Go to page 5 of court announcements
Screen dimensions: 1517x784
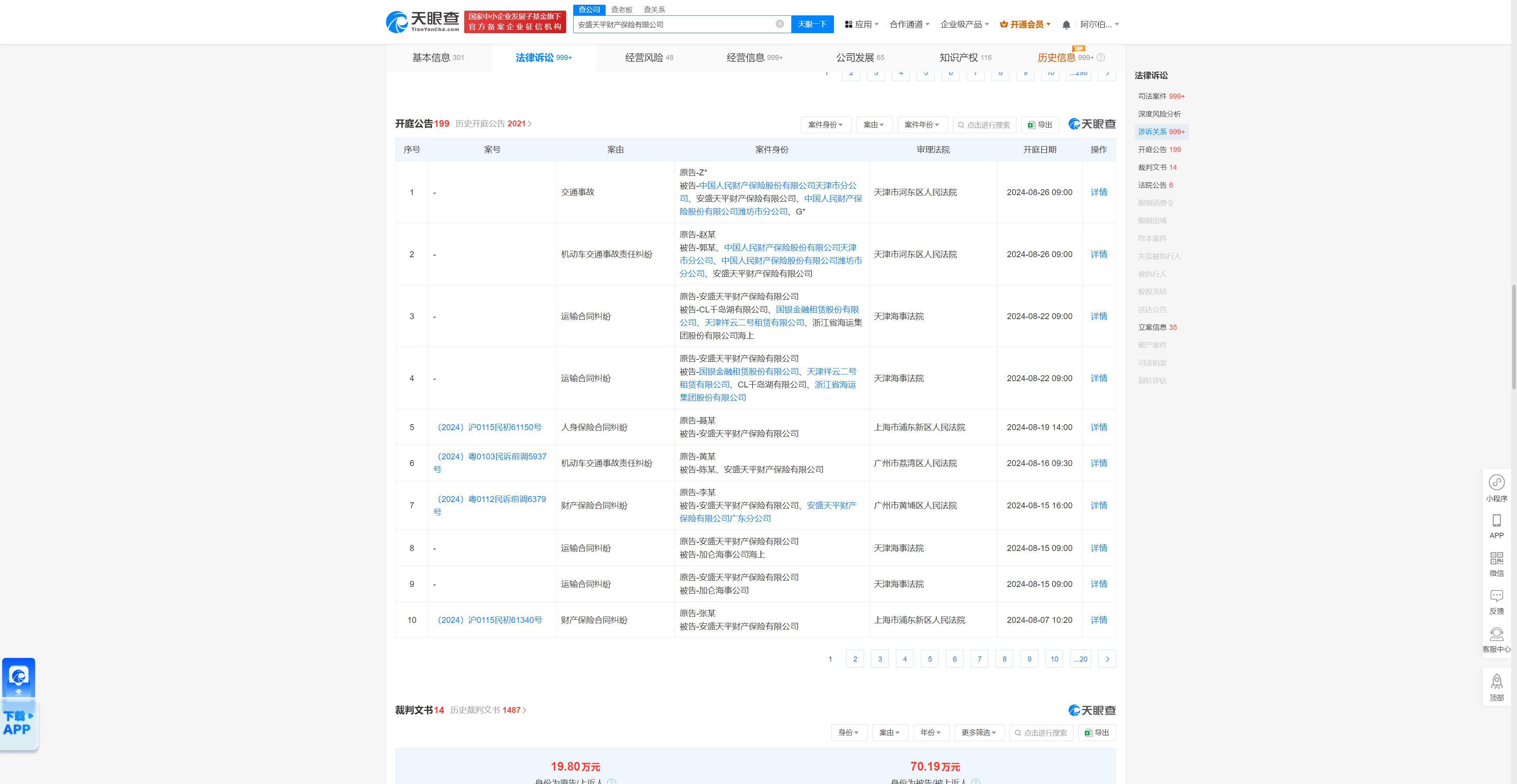pos(929,659)
